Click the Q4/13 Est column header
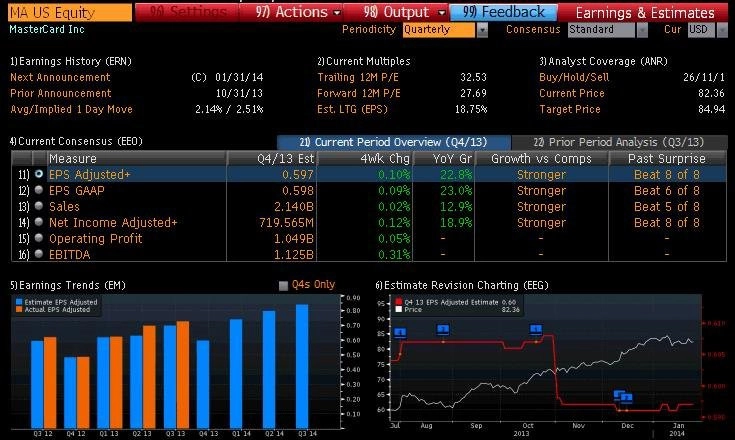 pyautogui.click(x=272, y=159)
